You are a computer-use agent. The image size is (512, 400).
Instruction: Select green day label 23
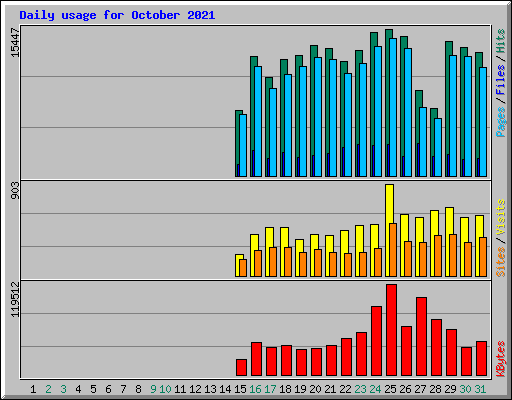coord(360,389)
